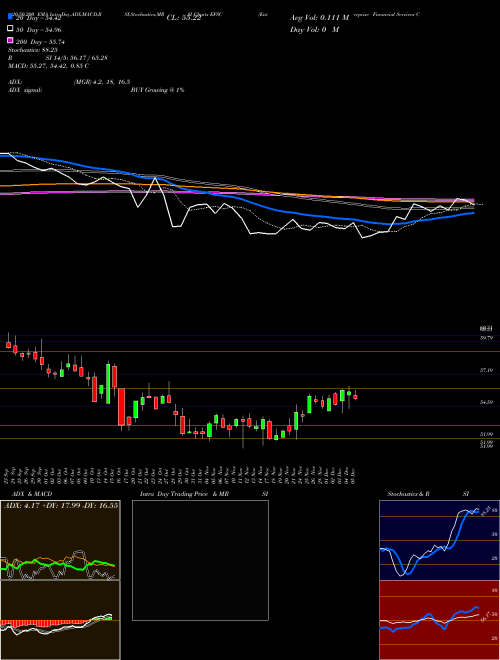The width and height of the screenshot is (500, 660).
Task: Select the '(MGR) 4.2, 18, 16.5' ADX values
Action: tap(102, 82)
